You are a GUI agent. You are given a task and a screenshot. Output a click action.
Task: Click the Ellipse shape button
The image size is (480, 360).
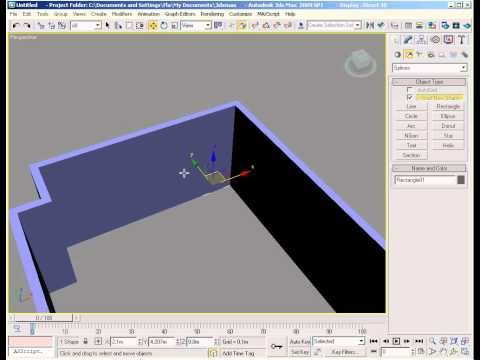(448, 116)
